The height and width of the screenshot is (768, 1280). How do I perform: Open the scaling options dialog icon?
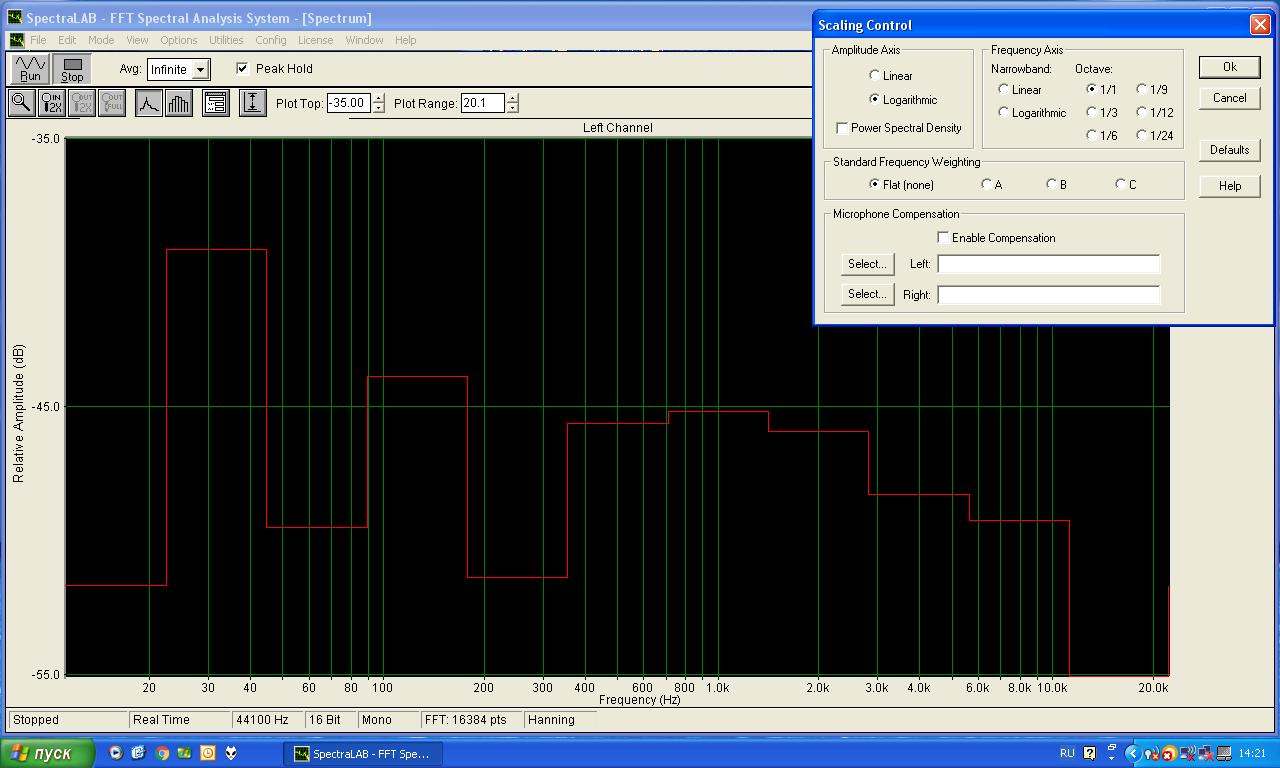click(216, 103)
